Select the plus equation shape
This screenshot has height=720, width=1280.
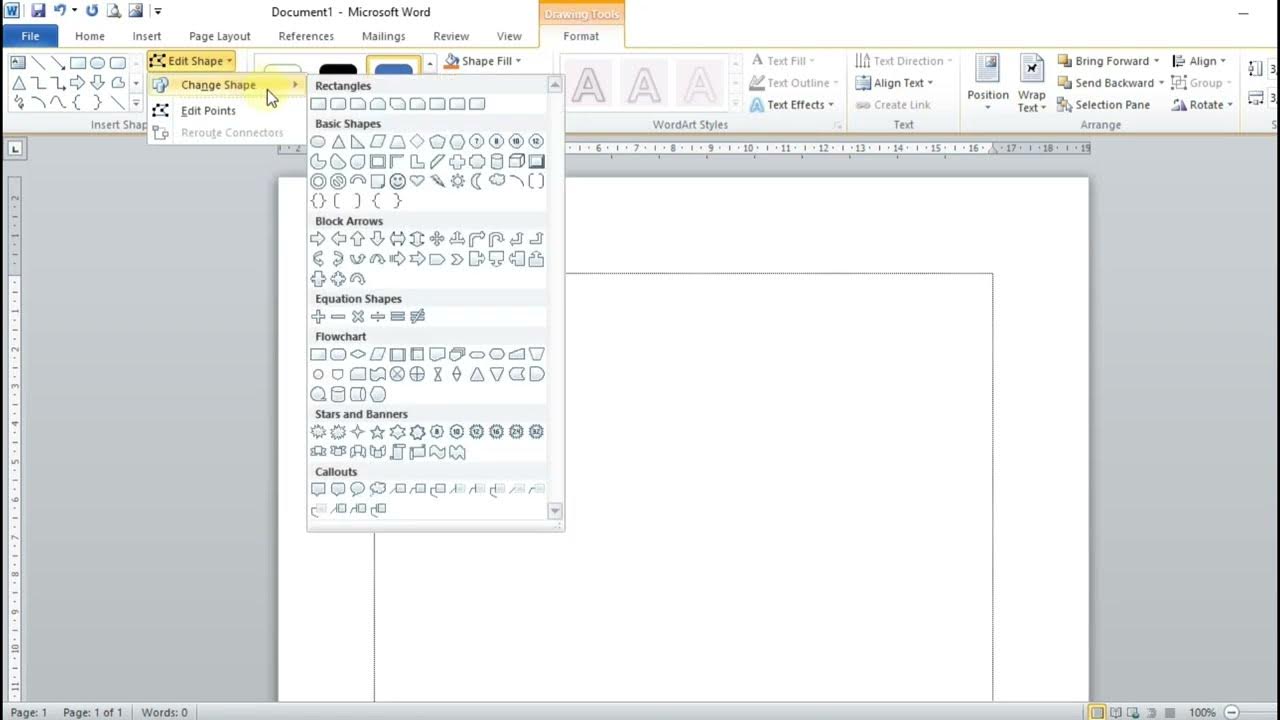318,316
